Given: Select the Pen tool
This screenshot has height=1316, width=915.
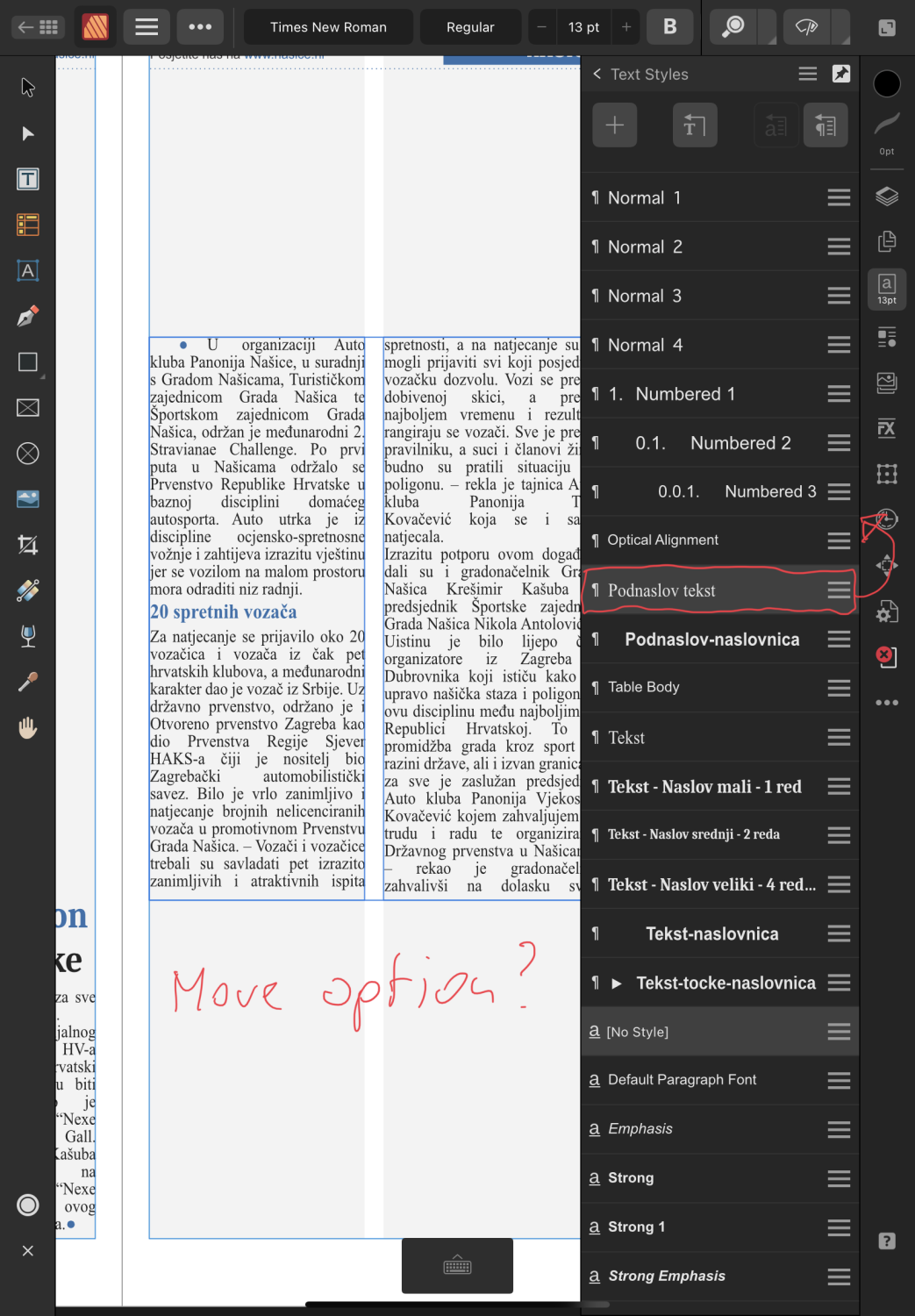Looking at the screenshot, I should [28, 316].
